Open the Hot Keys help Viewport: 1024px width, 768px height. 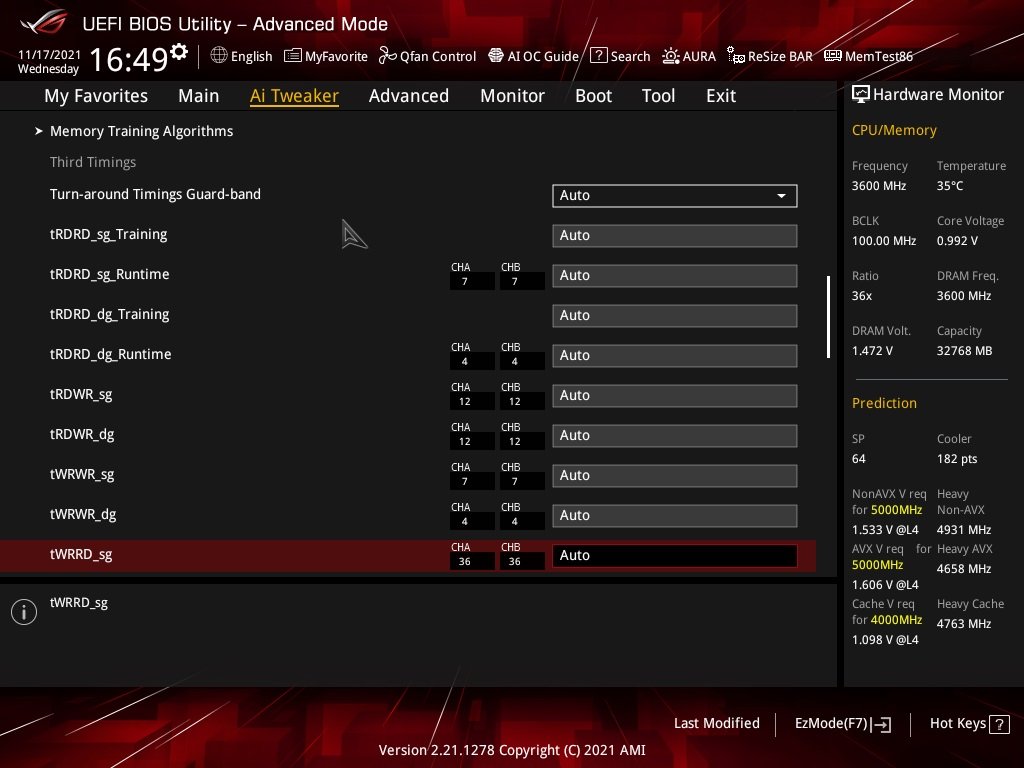(x=969, y=724)
